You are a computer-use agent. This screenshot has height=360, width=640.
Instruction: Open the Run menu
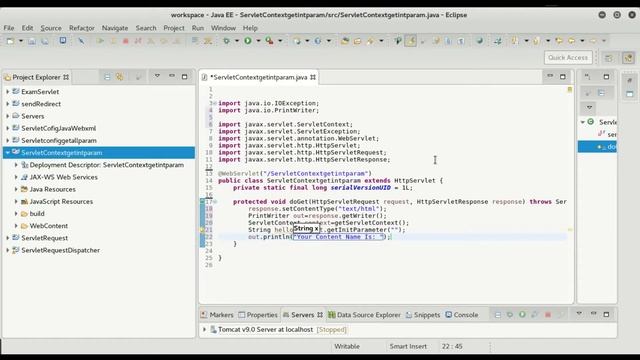198,28
